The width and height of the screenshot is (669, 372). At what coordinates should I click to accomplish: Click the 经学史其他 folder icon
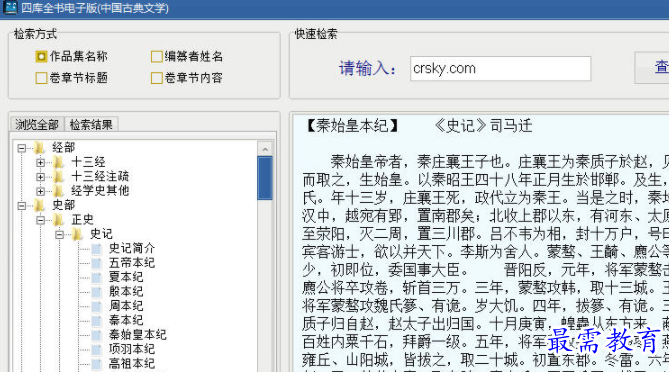[x=58, y=191]
